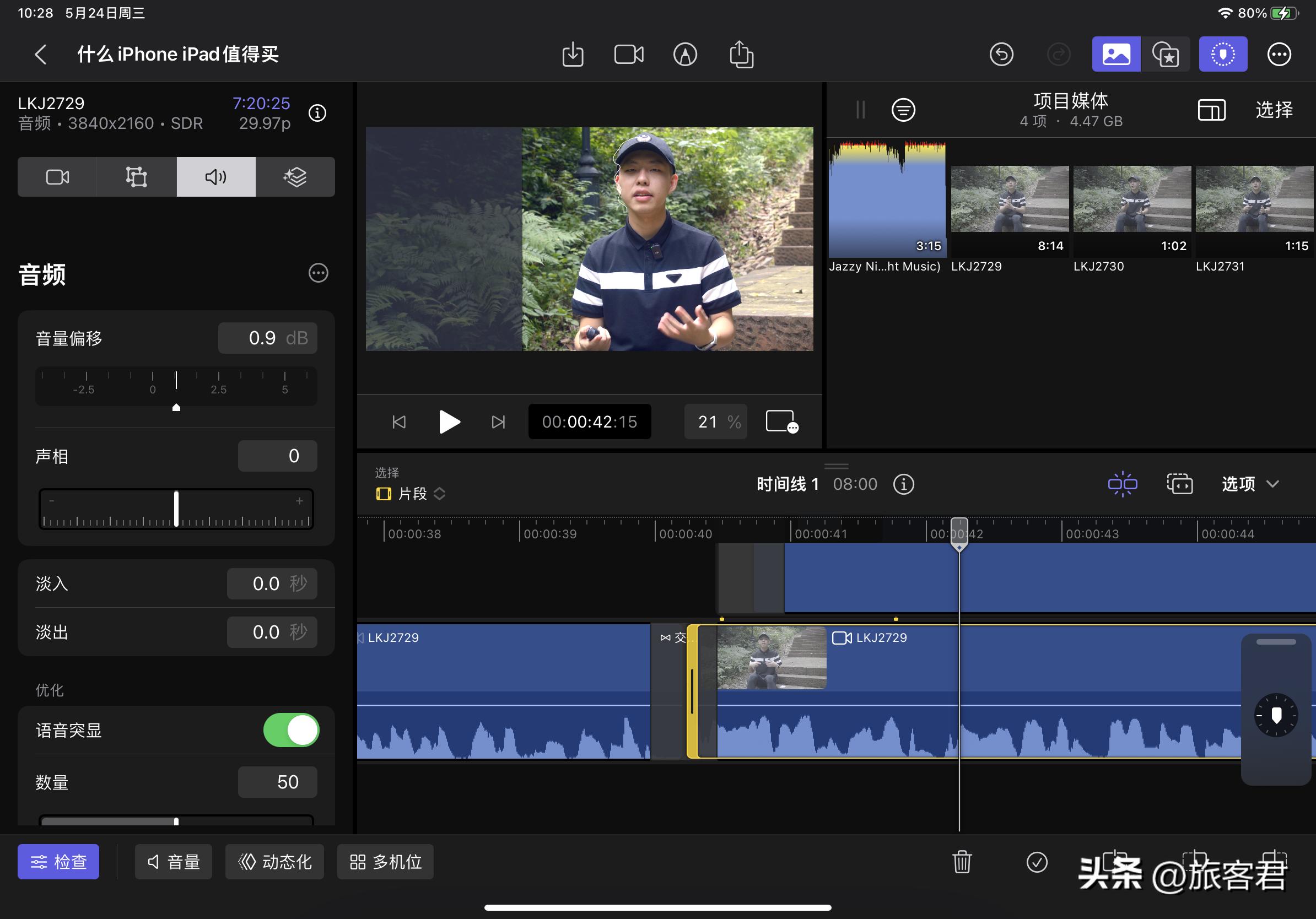
Task: Delete the selected clip with trash icon
Action: [x=962, y=861]
